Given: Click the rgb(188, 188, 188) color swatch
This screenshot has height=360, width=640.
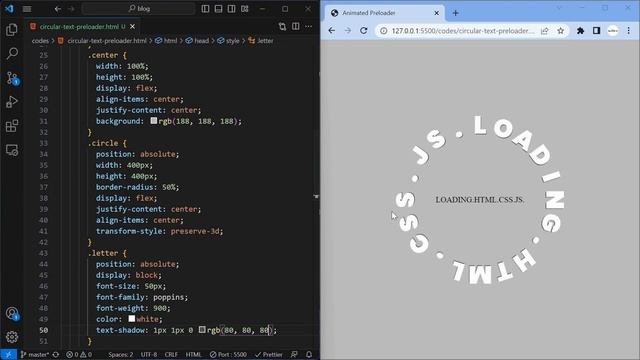Looking at the screenshot, I should point(153,121).
